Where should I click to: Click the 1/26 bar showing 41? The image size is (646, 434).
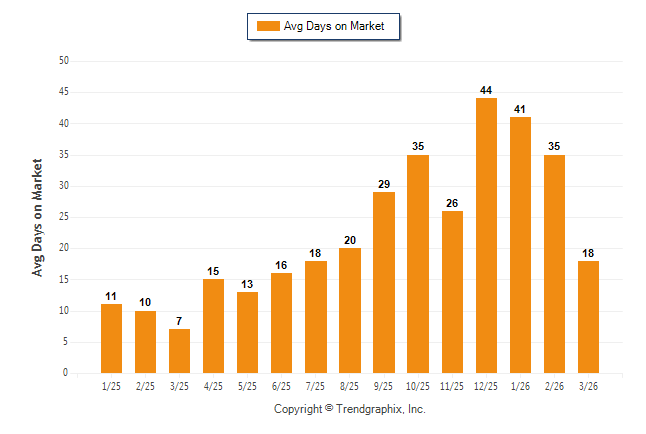[x=520, y=244]
